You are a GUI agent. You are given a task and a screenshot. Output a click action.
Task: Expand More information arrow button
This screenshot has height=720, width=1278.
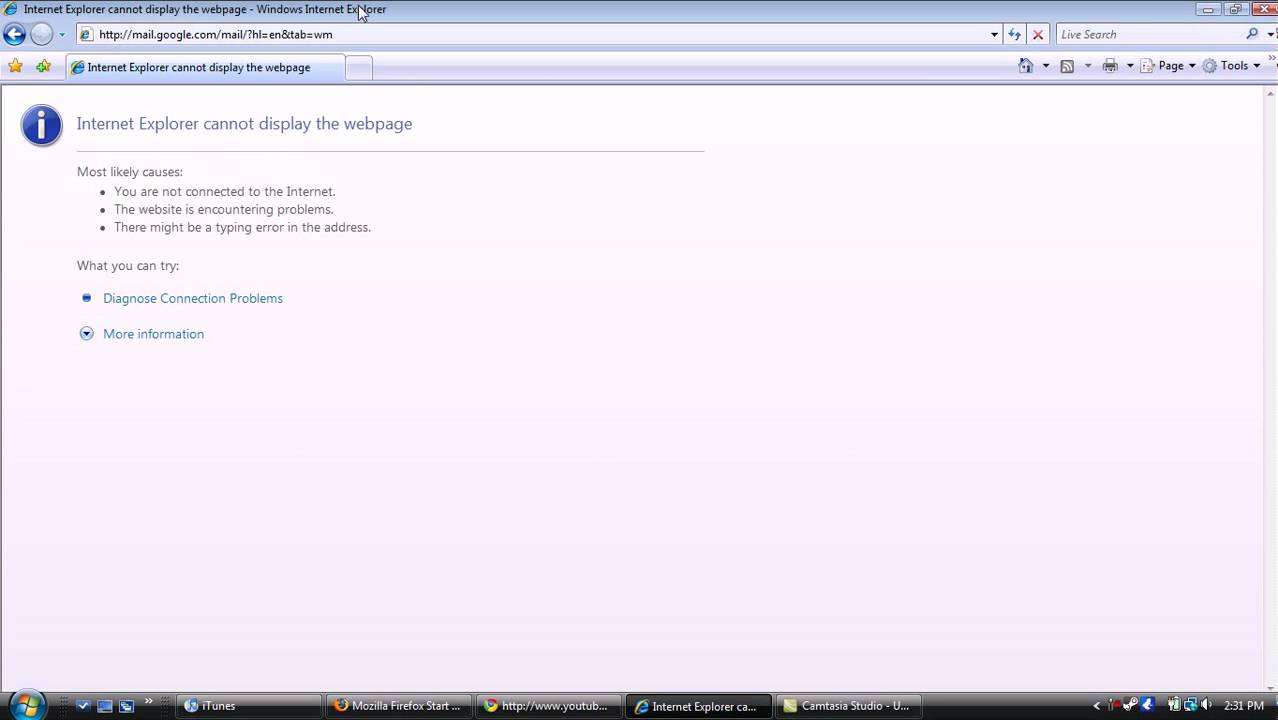point(87,334)
